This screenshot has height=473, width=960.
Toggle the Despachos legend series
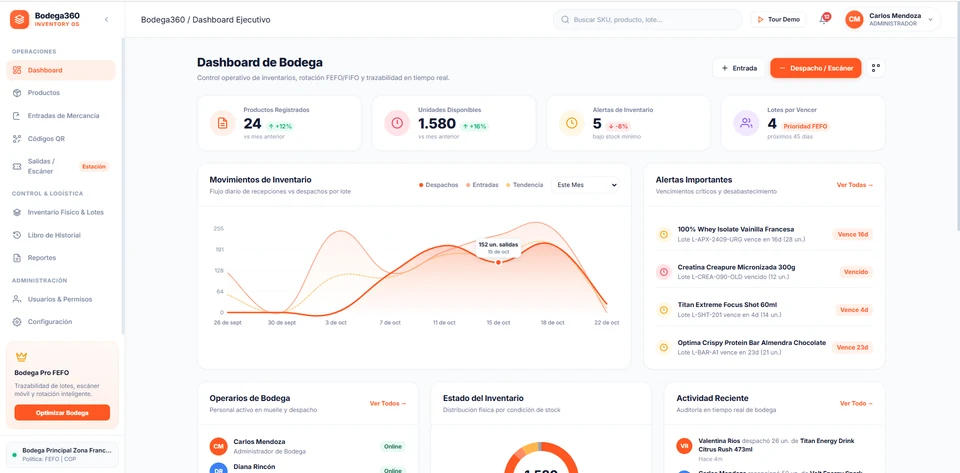pos(438,185)
